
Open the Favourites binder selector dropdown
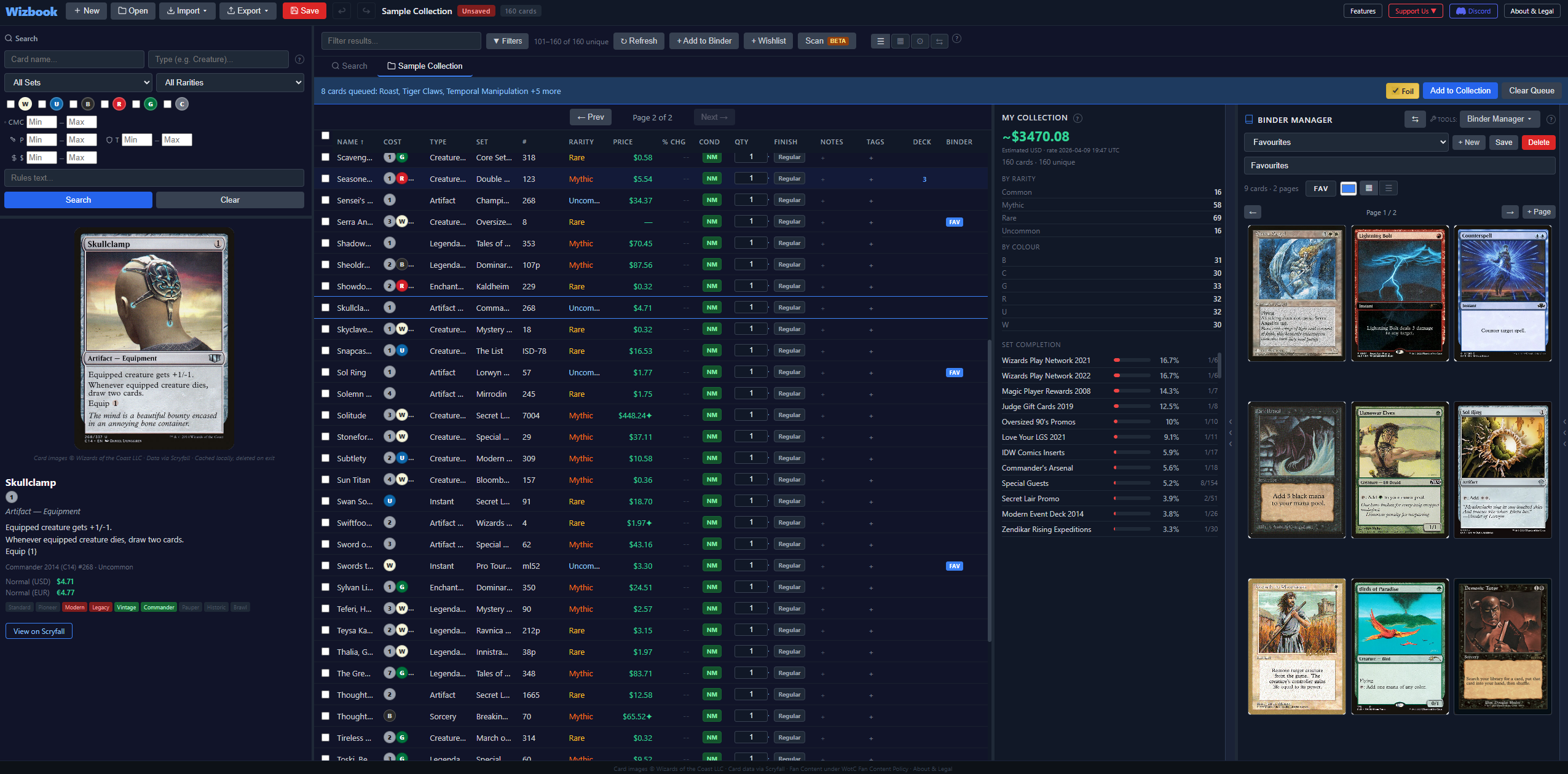(x=1345, y=142)
